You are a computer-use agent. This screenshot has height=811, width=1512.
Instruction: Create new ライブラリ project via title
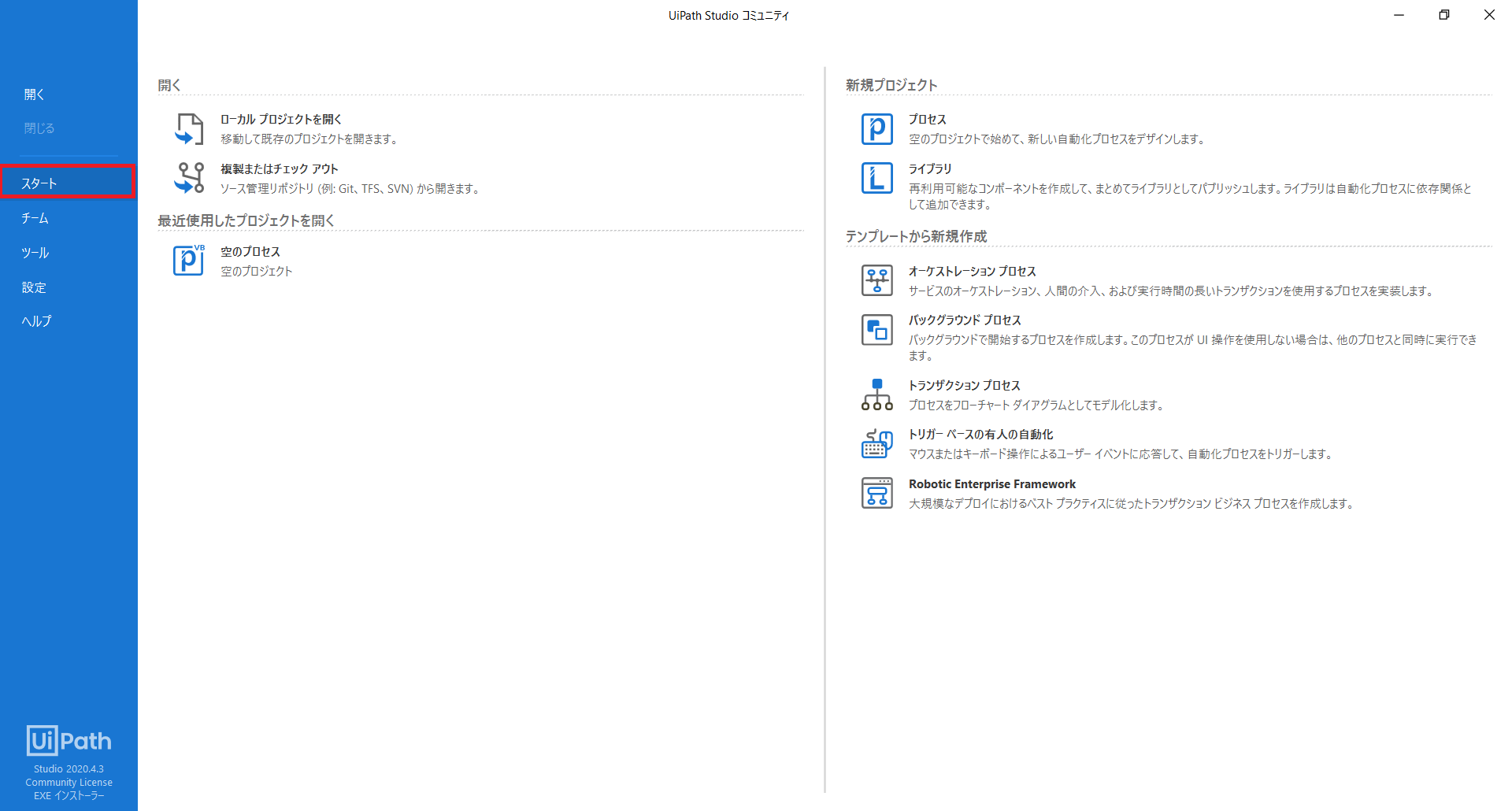click(930, 169)
